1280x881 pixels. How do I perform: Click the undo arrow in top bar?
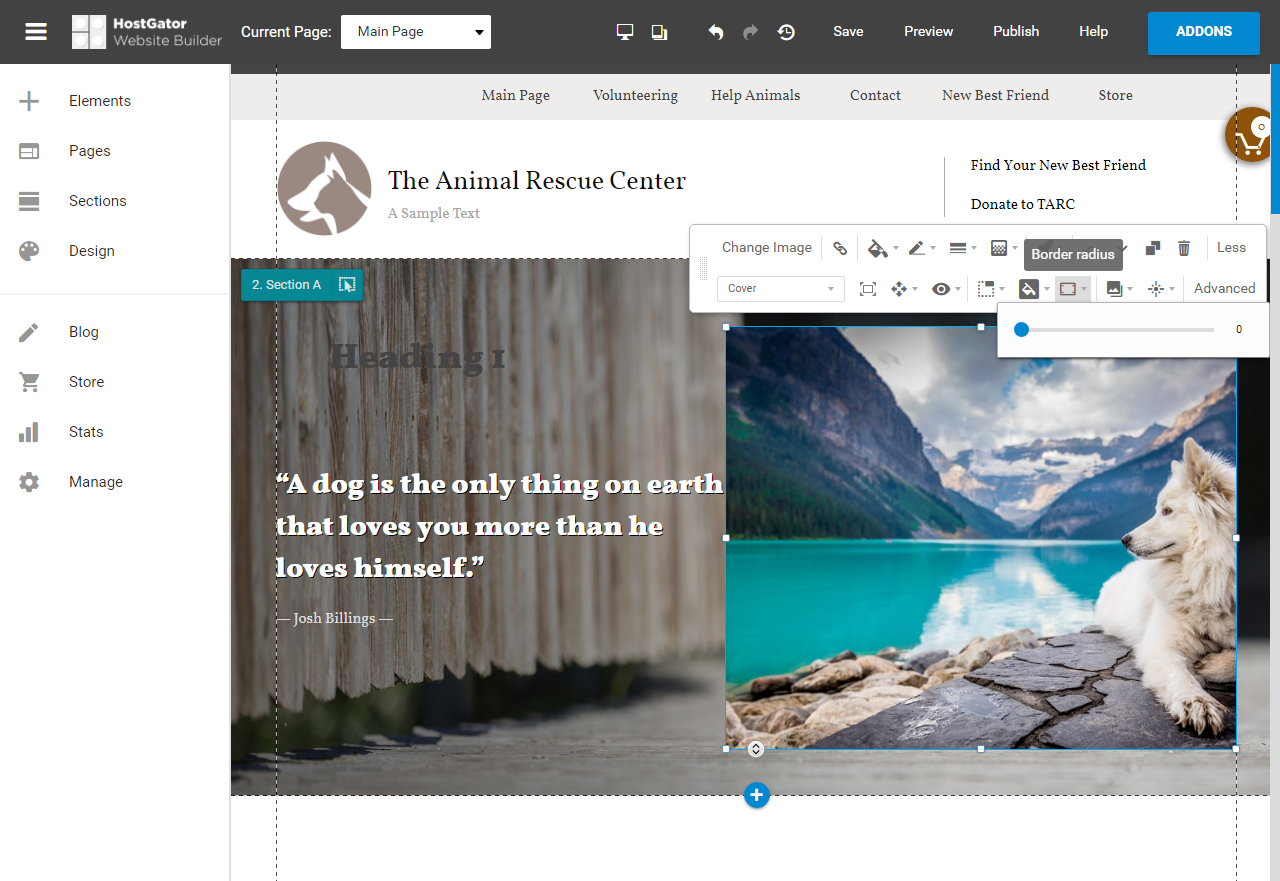pyautogui.click(x=716, y=32)
